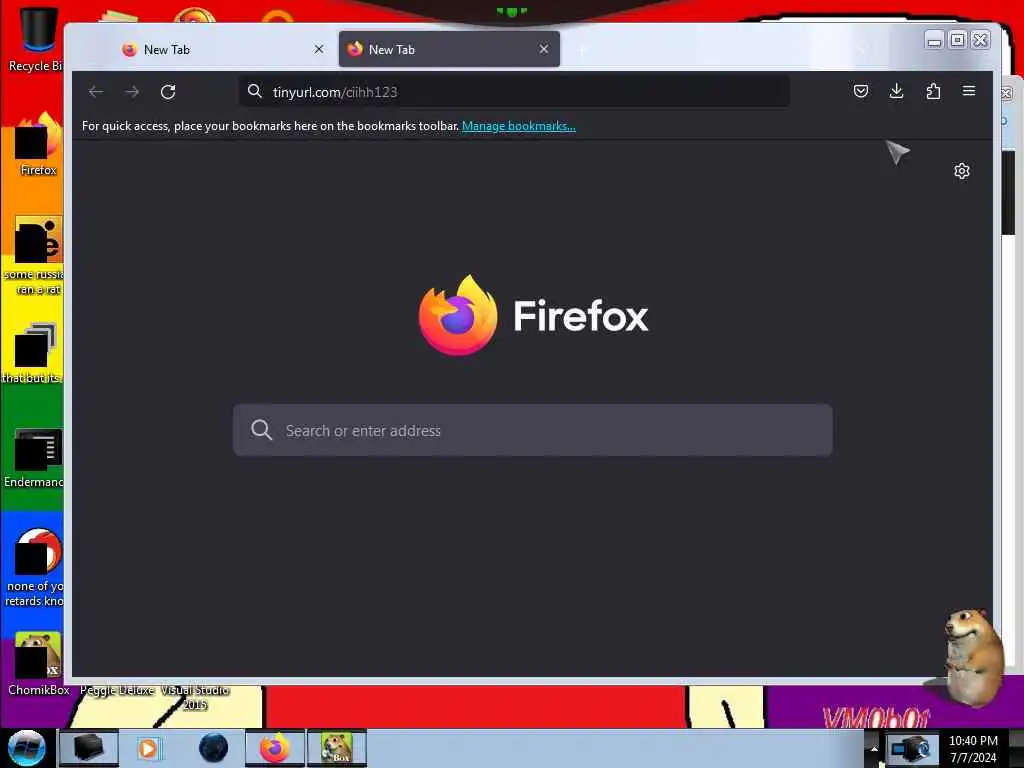Open ChomikBox hamster taskbar icon
Screen dimensions: 1024x768
pos(337,748)
